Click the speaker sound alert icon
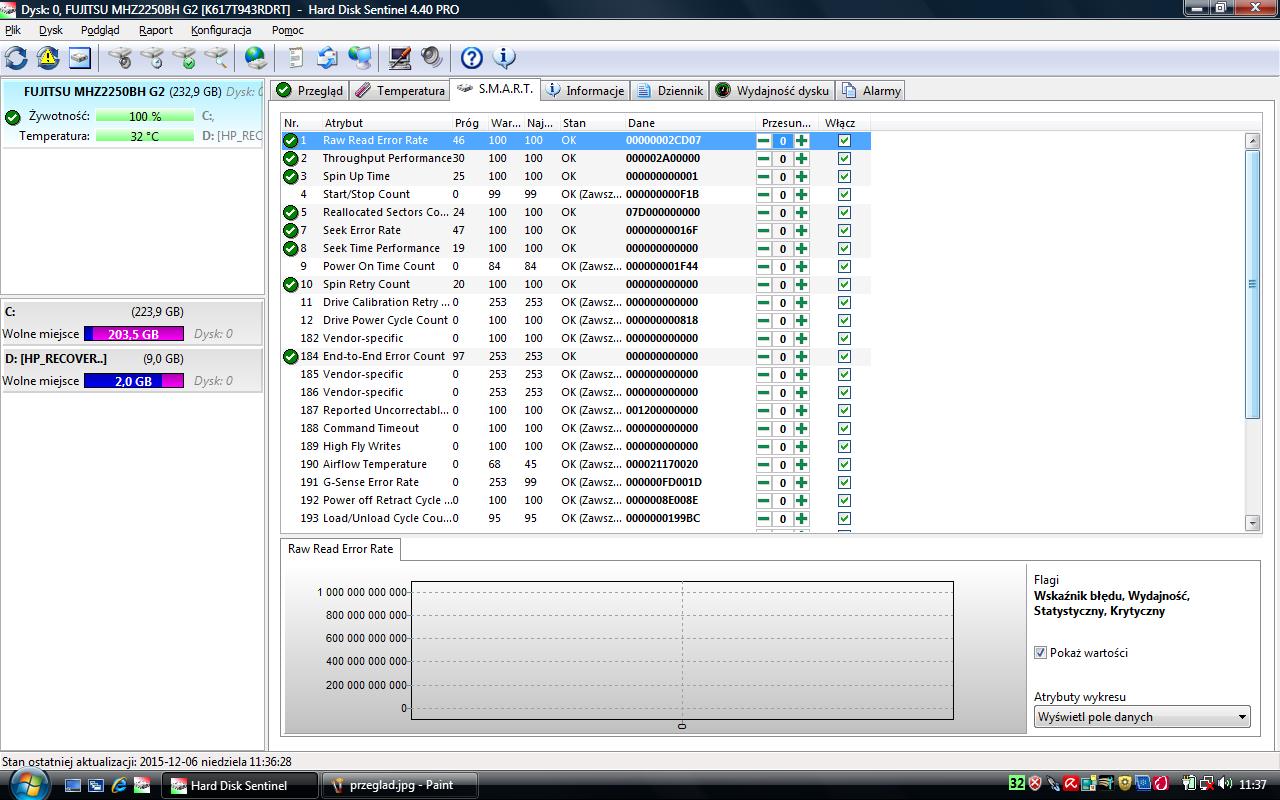 coord(432,58)
